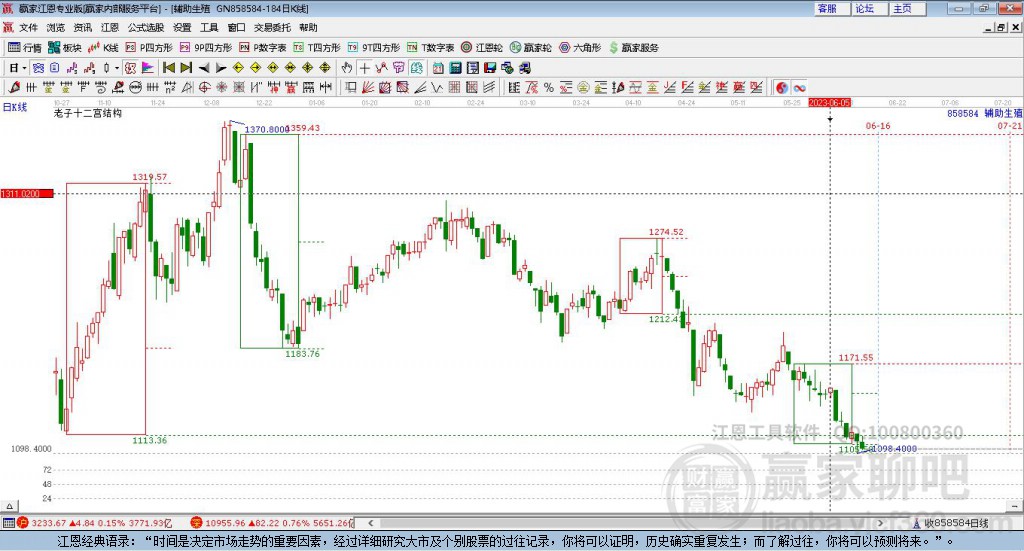Image resolution: width=1024 pixels, height=551 pixels.
Task: Select the circular target crosshair tool
Action: click(204, 87)
